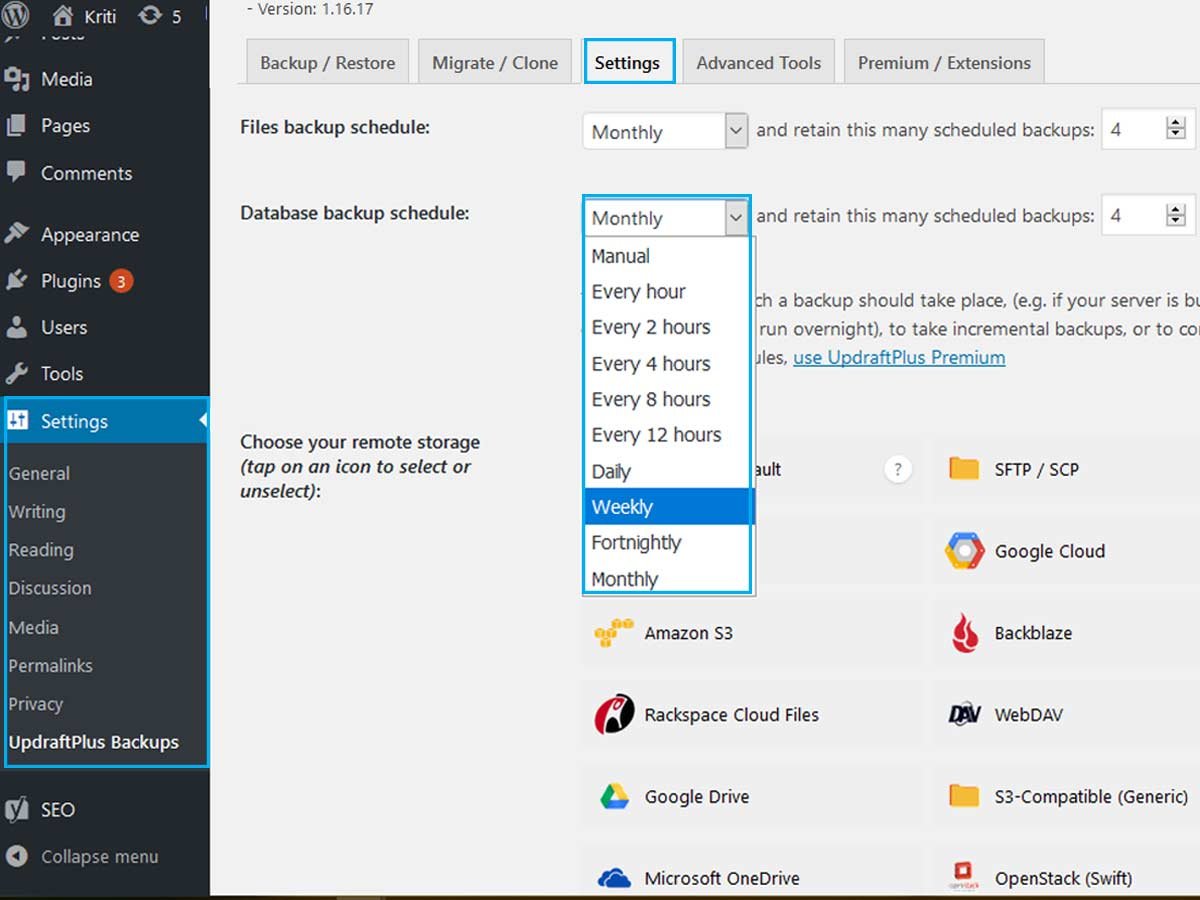Screen dimensions: 1200x900
Task: Follow the use UpdraftPlus Premium link
Action: [899, 357]
